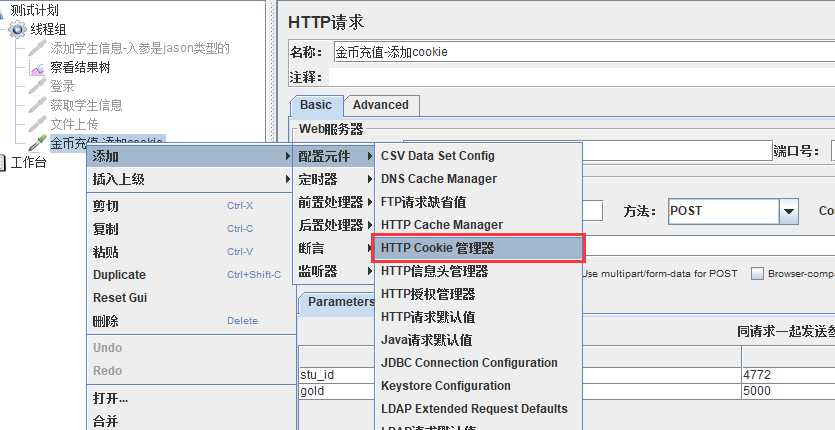Screen dimensions: 835x430
Task: Select the 文件上传 tree node
Action: point(74,124)
